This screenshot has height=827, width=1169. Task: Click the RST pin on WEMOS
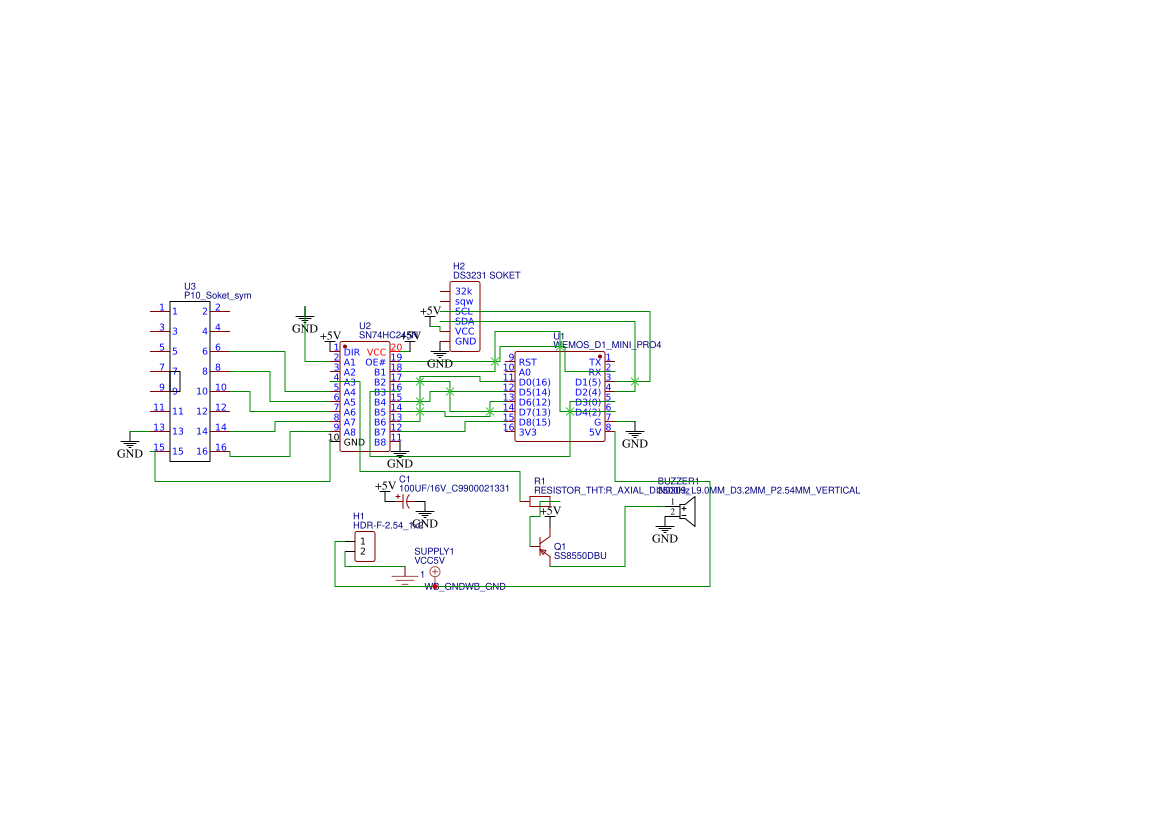click(528, 362)
